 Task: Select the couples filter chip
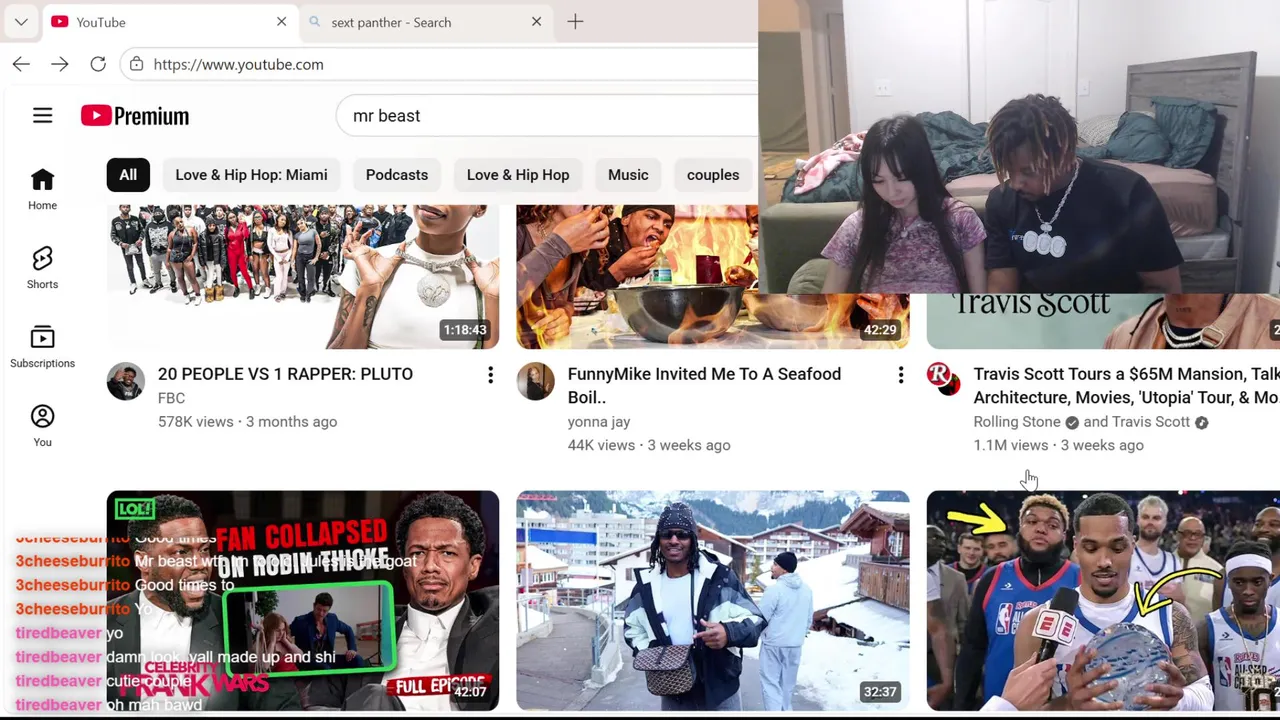pyautogui.click(x=713, y=175)
